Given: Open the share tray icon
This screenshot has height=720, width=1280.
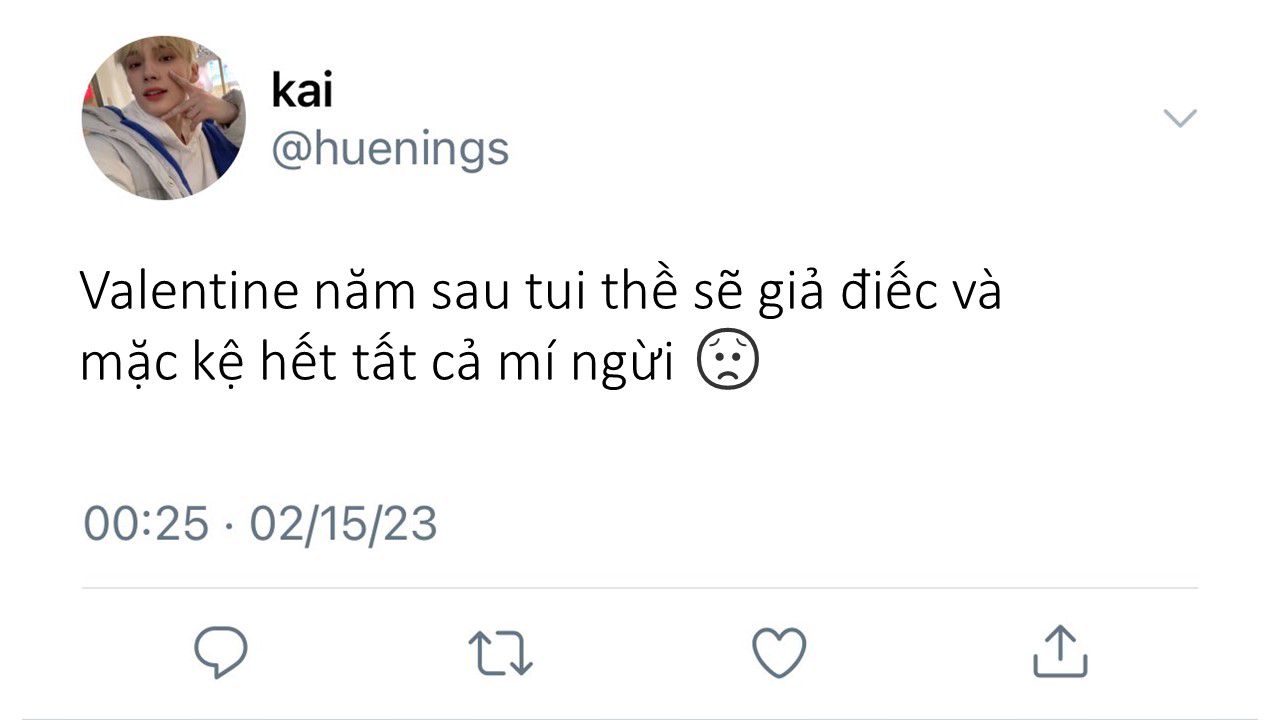Looking at the screenshot, I should point(1059,651).
